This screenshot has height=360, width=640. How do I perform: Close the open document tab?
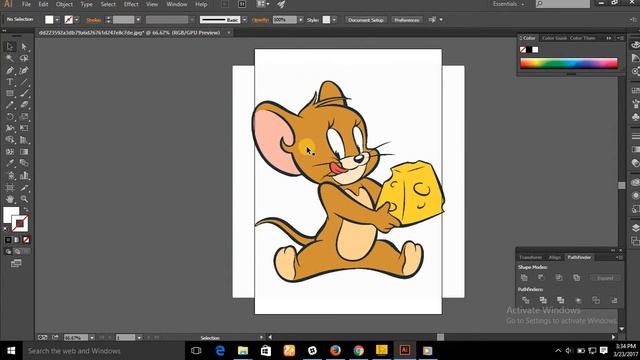(x=229, y=32)
